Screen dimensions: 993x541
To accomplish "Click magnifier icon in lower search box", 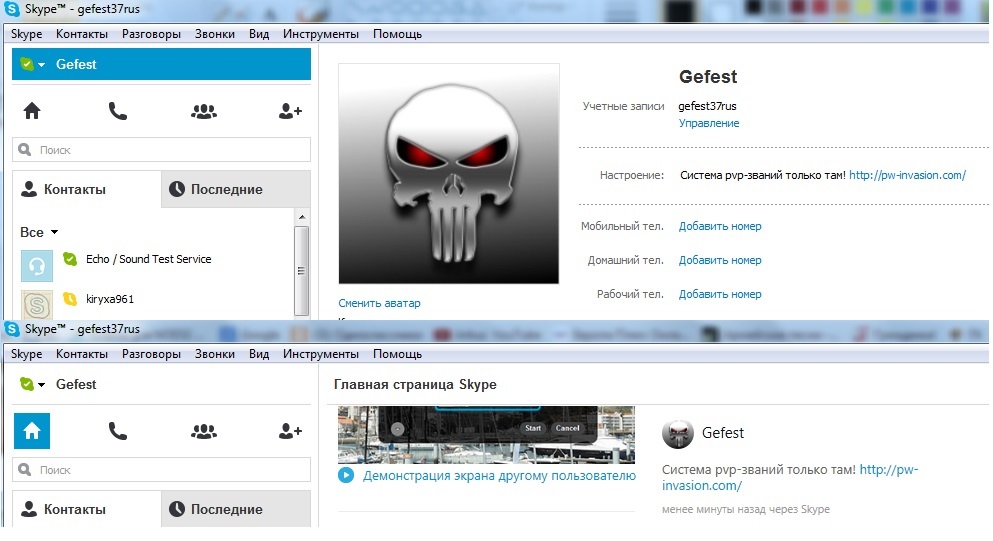I will click(x=25, y=469).
